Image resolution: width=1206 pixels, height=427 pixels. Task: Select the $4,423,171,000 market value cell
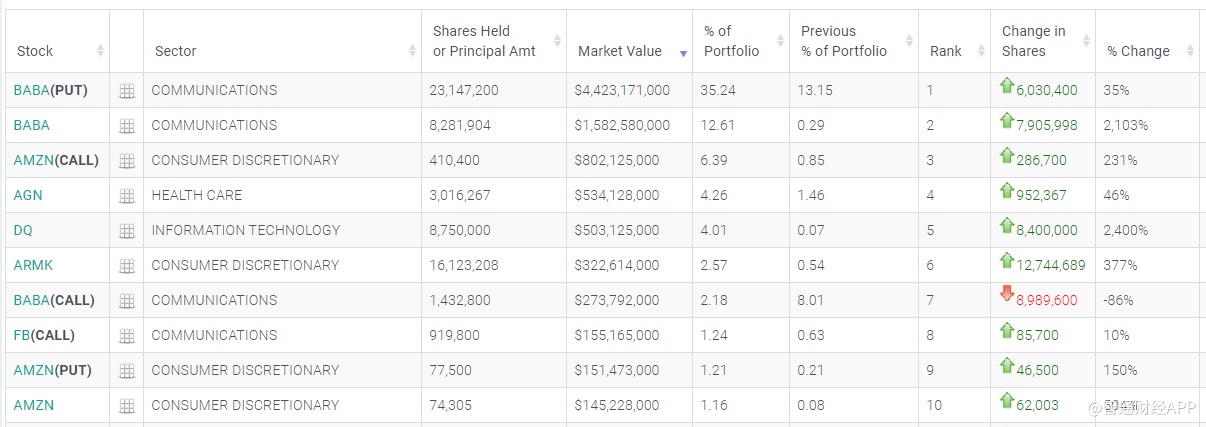[622, 90]
